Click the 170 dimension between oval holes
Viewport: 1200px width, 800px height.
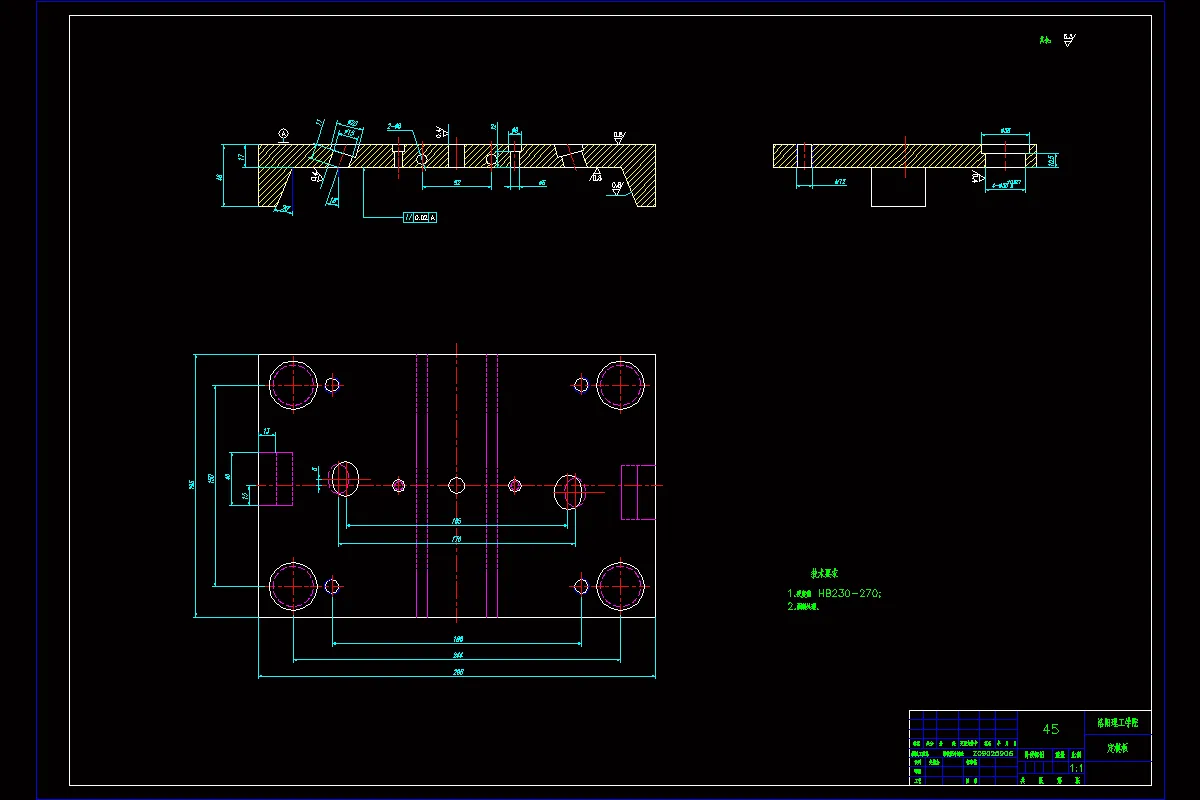[x=457, y=539]
